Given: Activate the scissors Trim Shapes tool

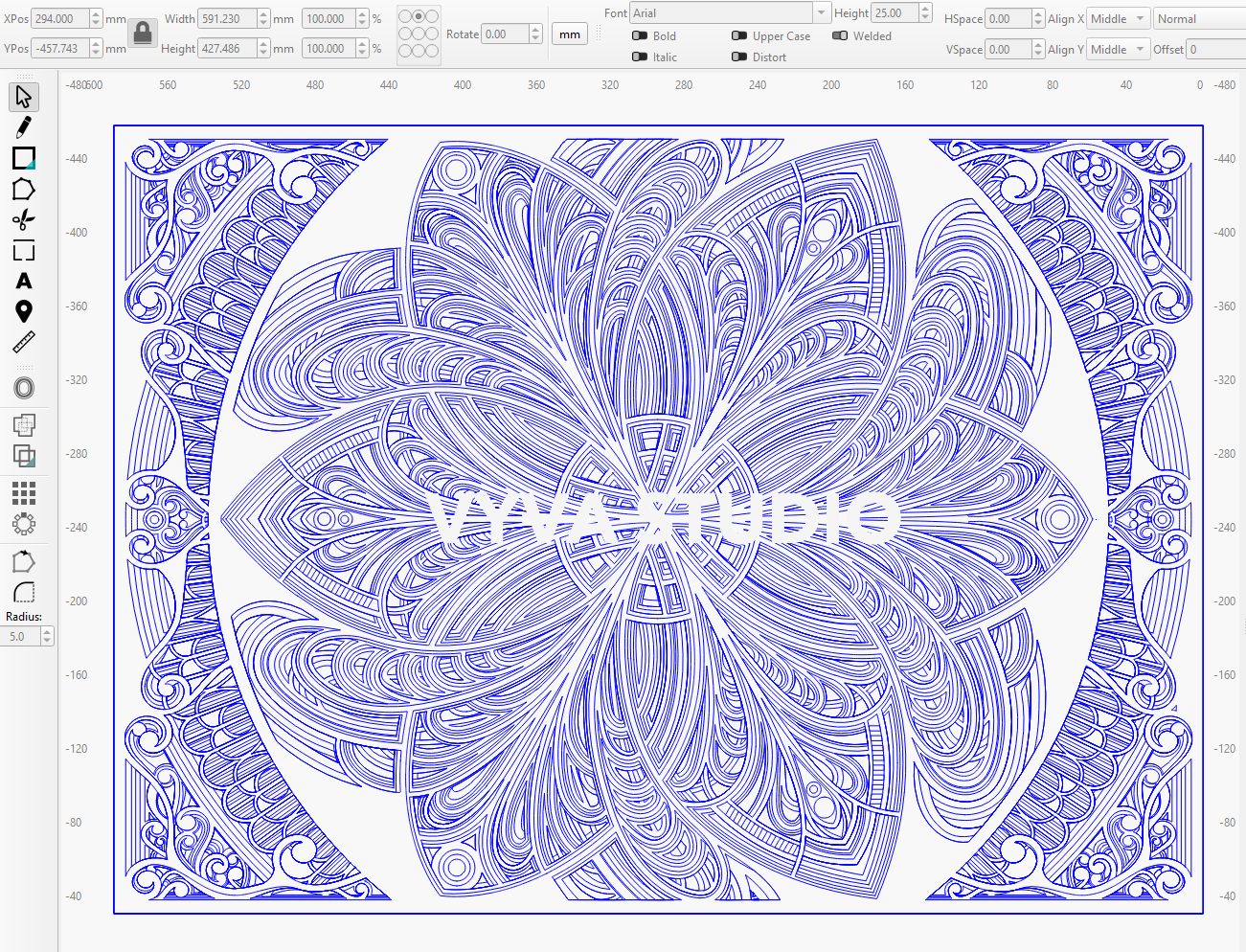Looking at the screenshot, I should pos(24,219).
